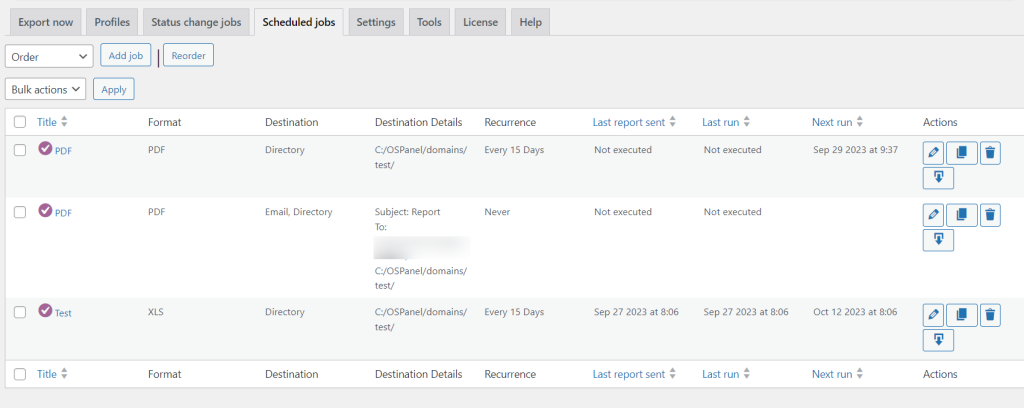Click the Reorder button

188,55
